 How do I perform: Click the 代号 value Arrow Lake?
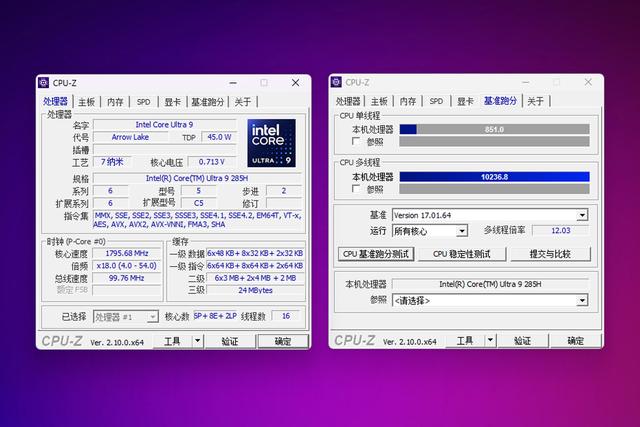(131, 137)
